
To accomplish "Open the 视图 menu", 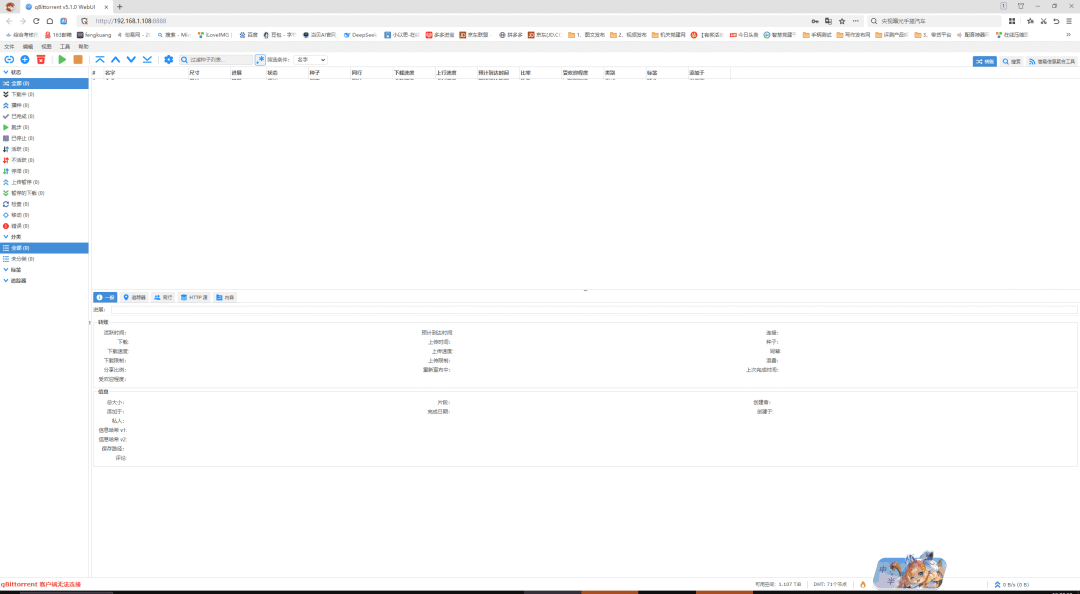I will tap(46, 47).
